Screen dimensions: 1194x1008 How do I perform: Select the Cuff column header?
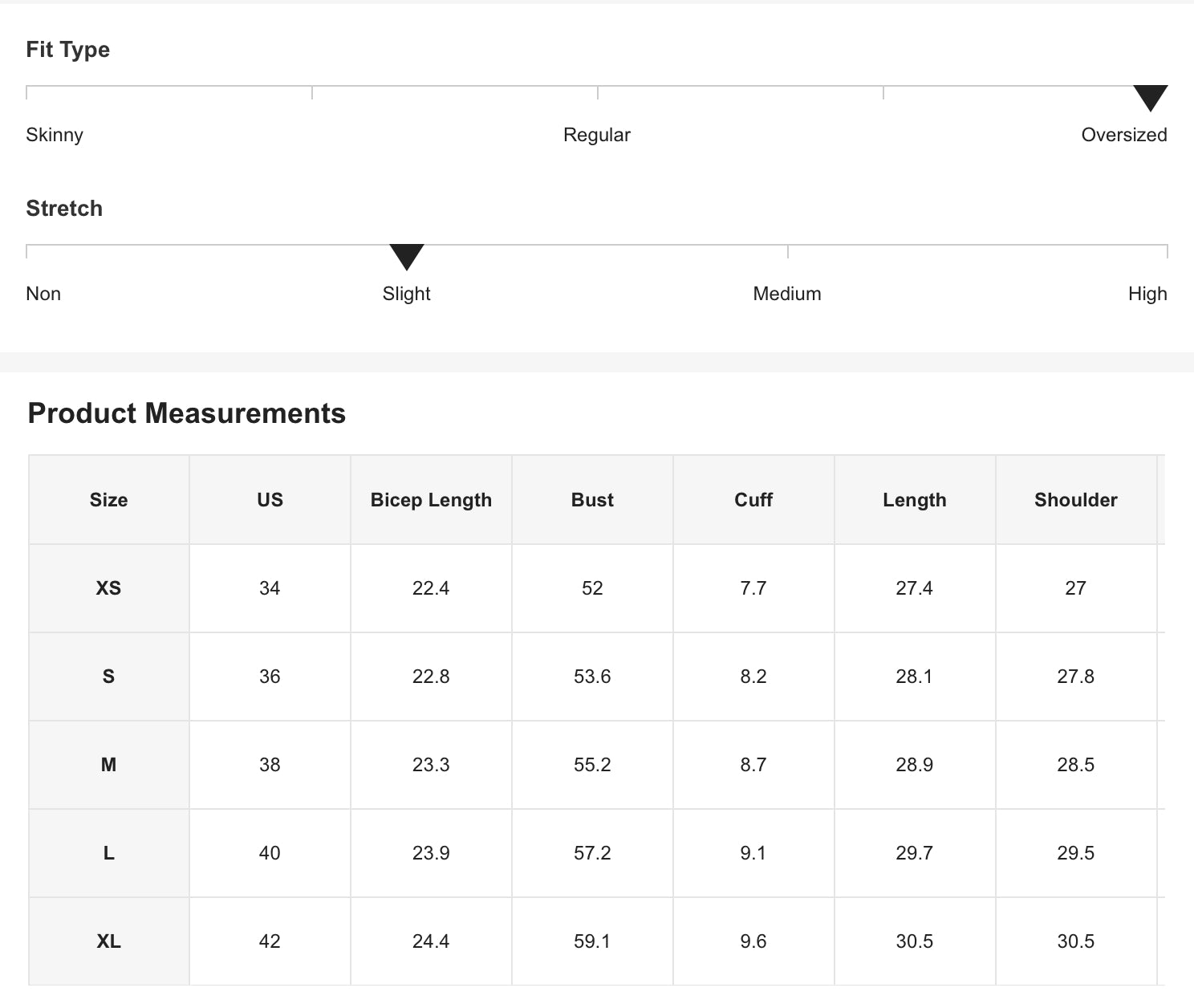pos(753,500)
